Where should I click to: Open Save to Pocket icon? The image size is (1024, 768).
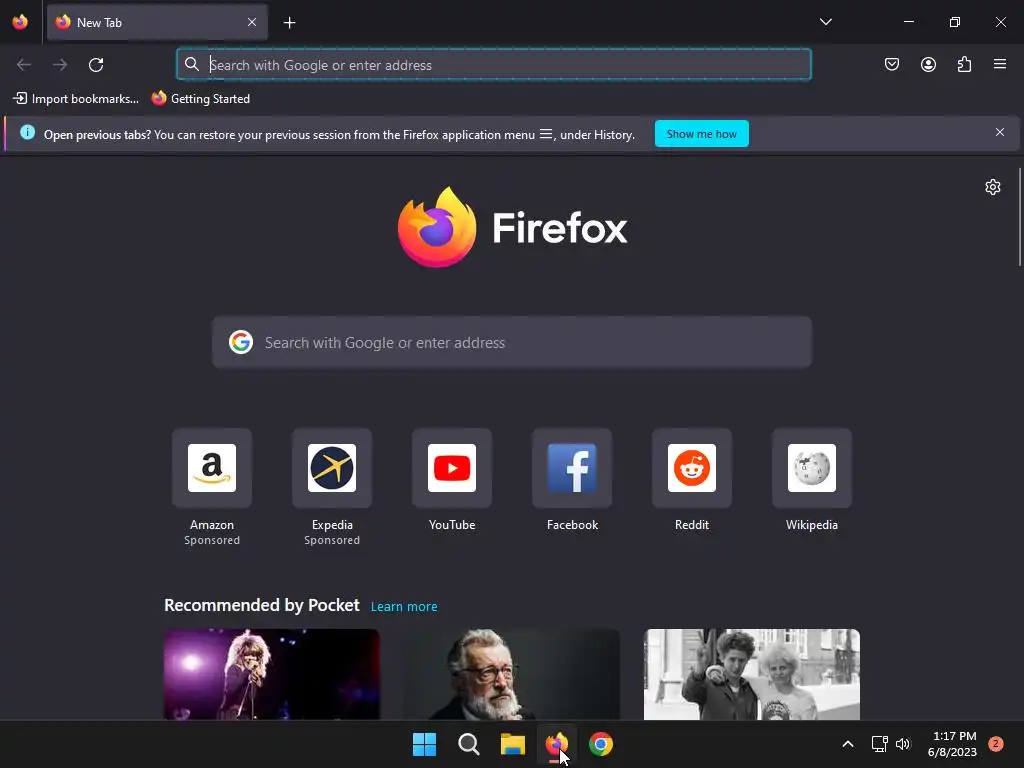click(892, 65)
